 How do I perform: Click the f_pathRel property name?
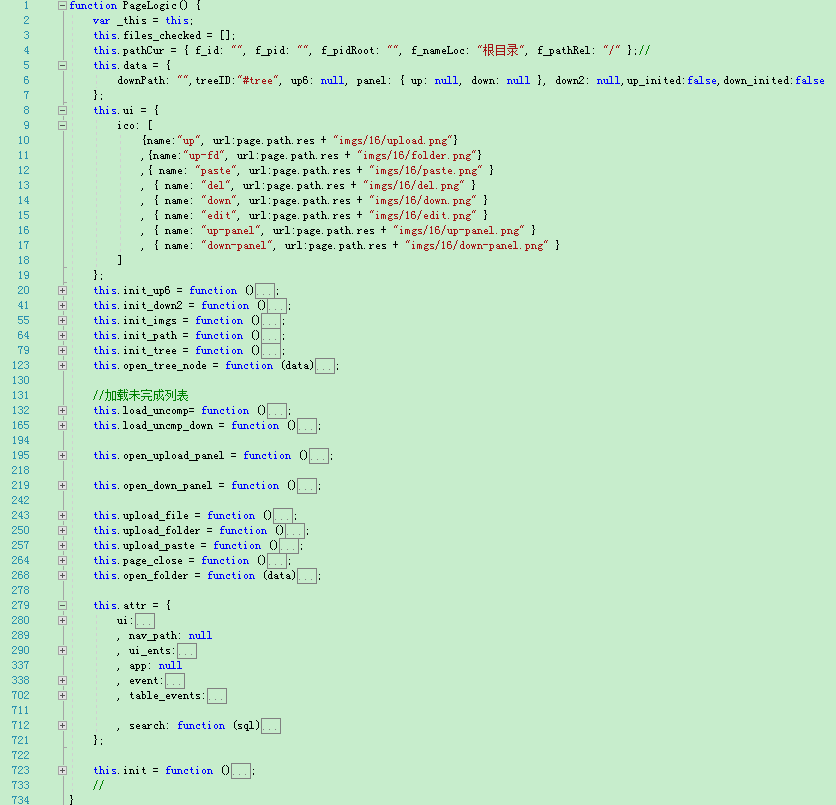click(565, 51)
